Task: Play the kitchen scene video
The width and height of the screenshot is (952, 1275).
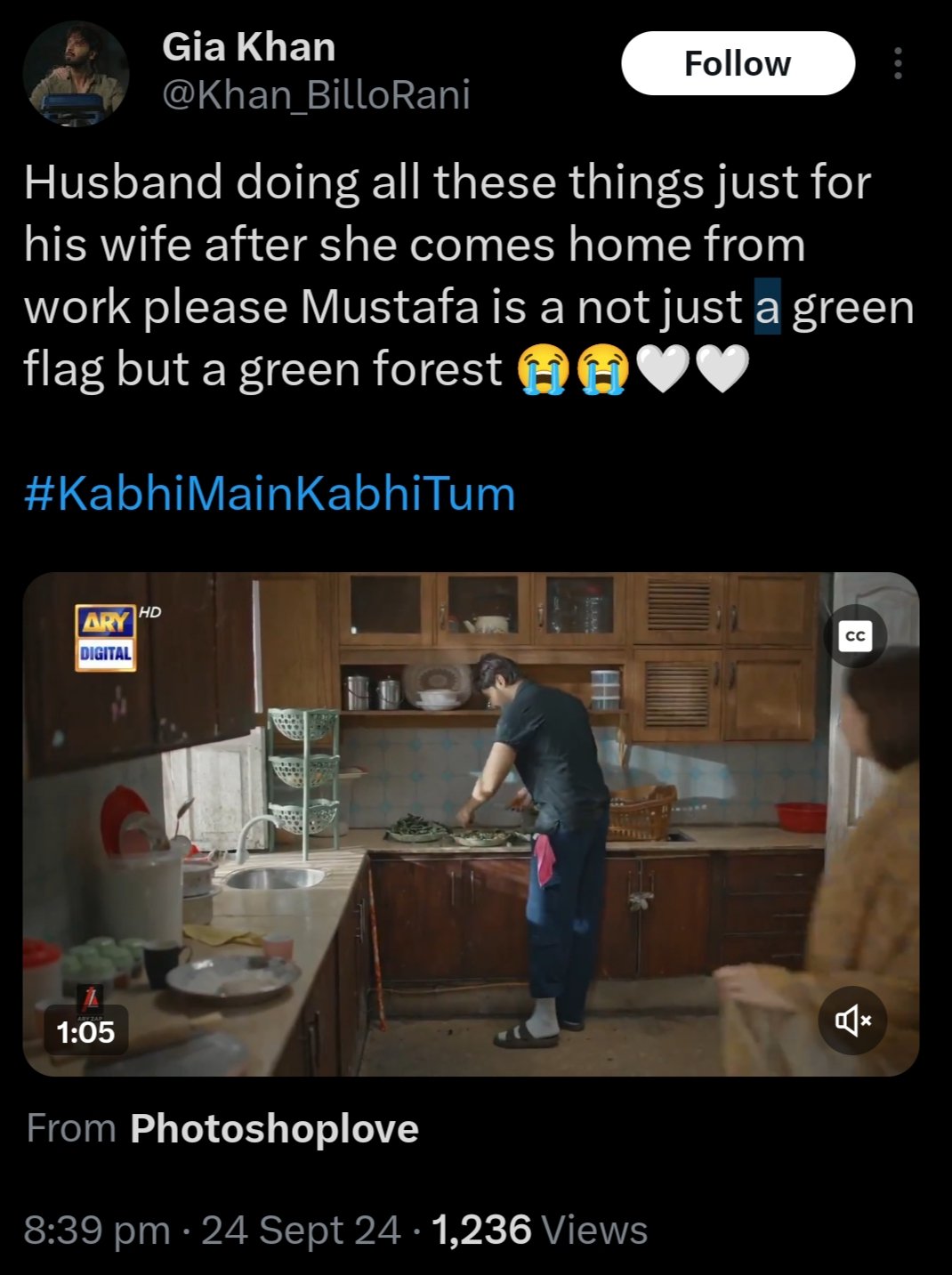Action: 470,824
